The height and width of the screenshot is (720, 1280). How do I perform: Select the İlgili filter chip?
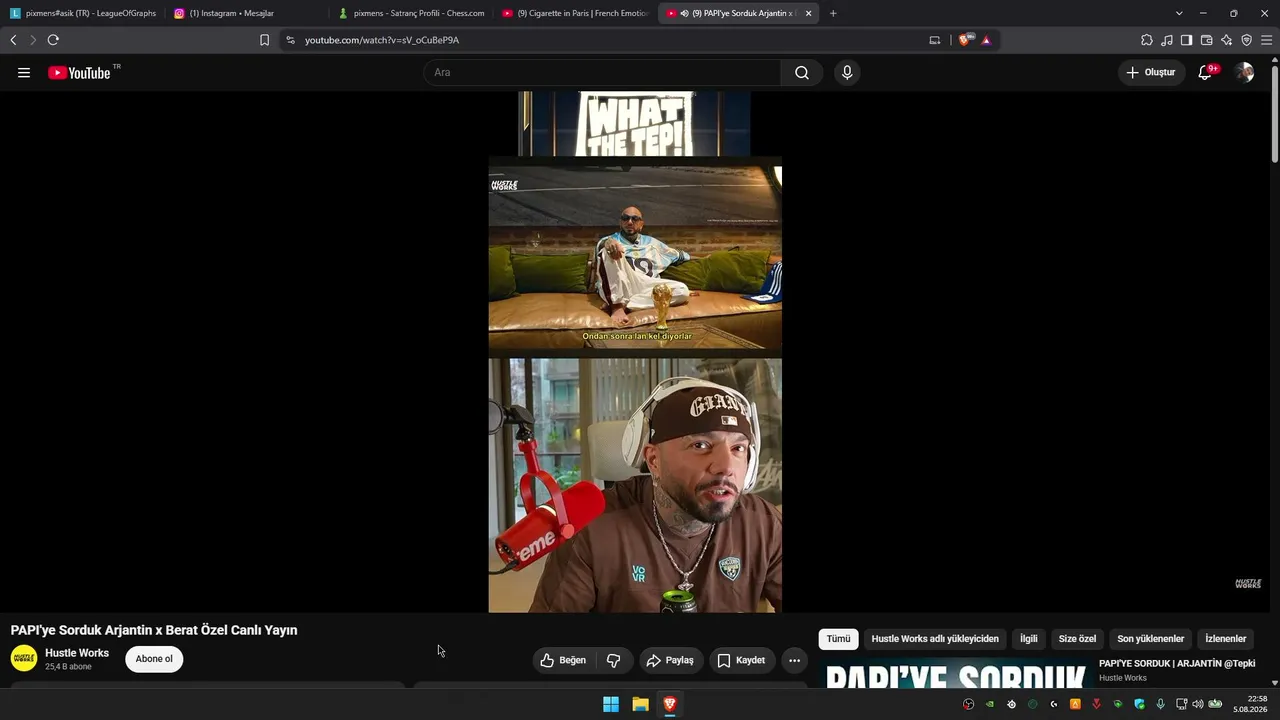pyautogui.click(x=1028, y=639)
